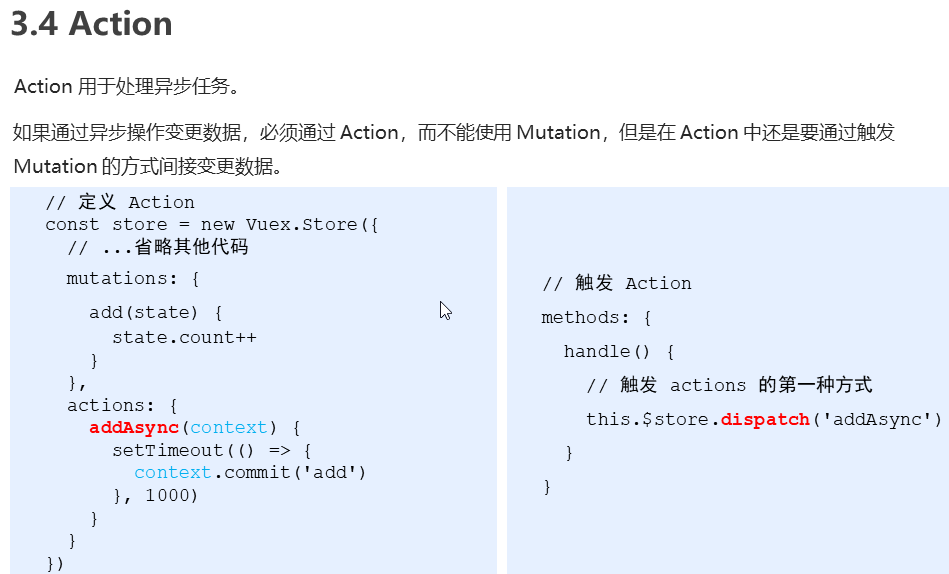Click the "actions: {" code line
Image resolution: width=949 pixels, height=574 pixels.
(x=122, y=405)
